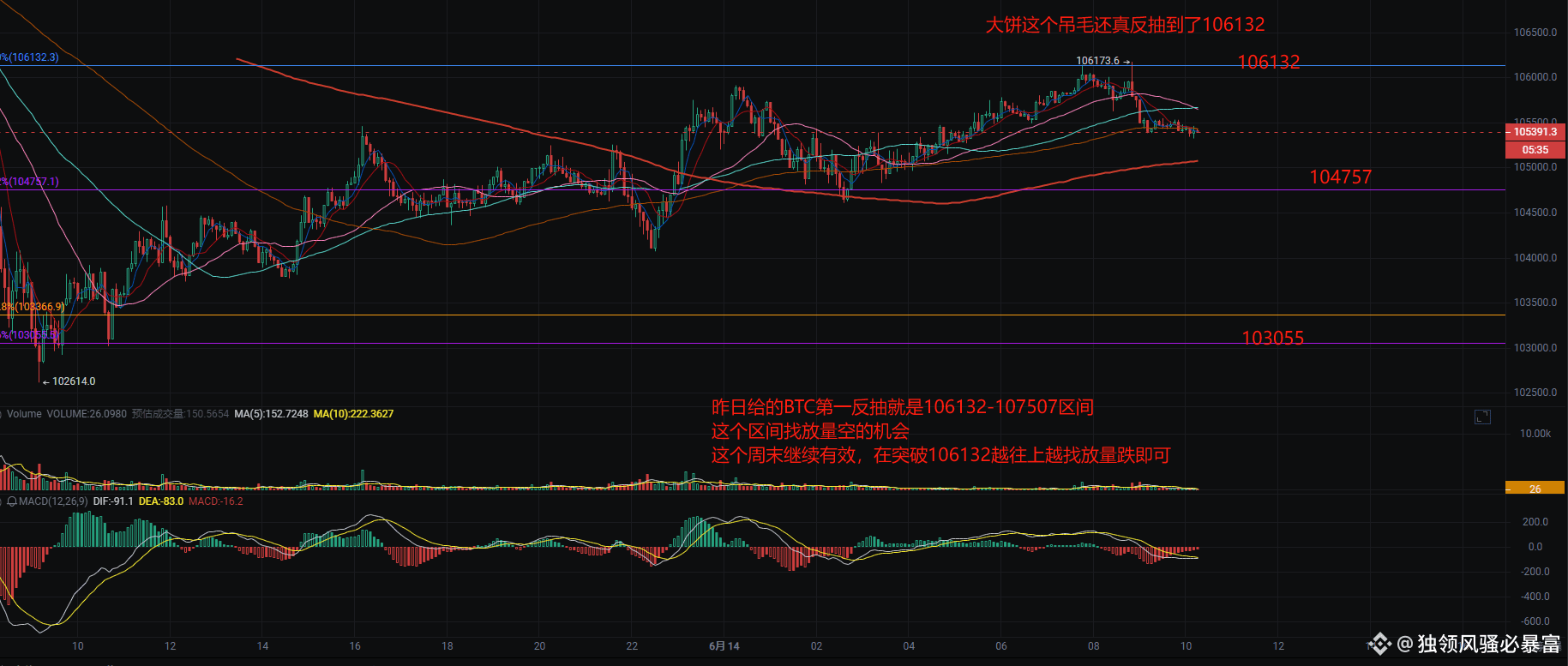This screenshot has height=666, width=1568.
Task: Click the 14 tick on the time axis
Action: [262, 646]
